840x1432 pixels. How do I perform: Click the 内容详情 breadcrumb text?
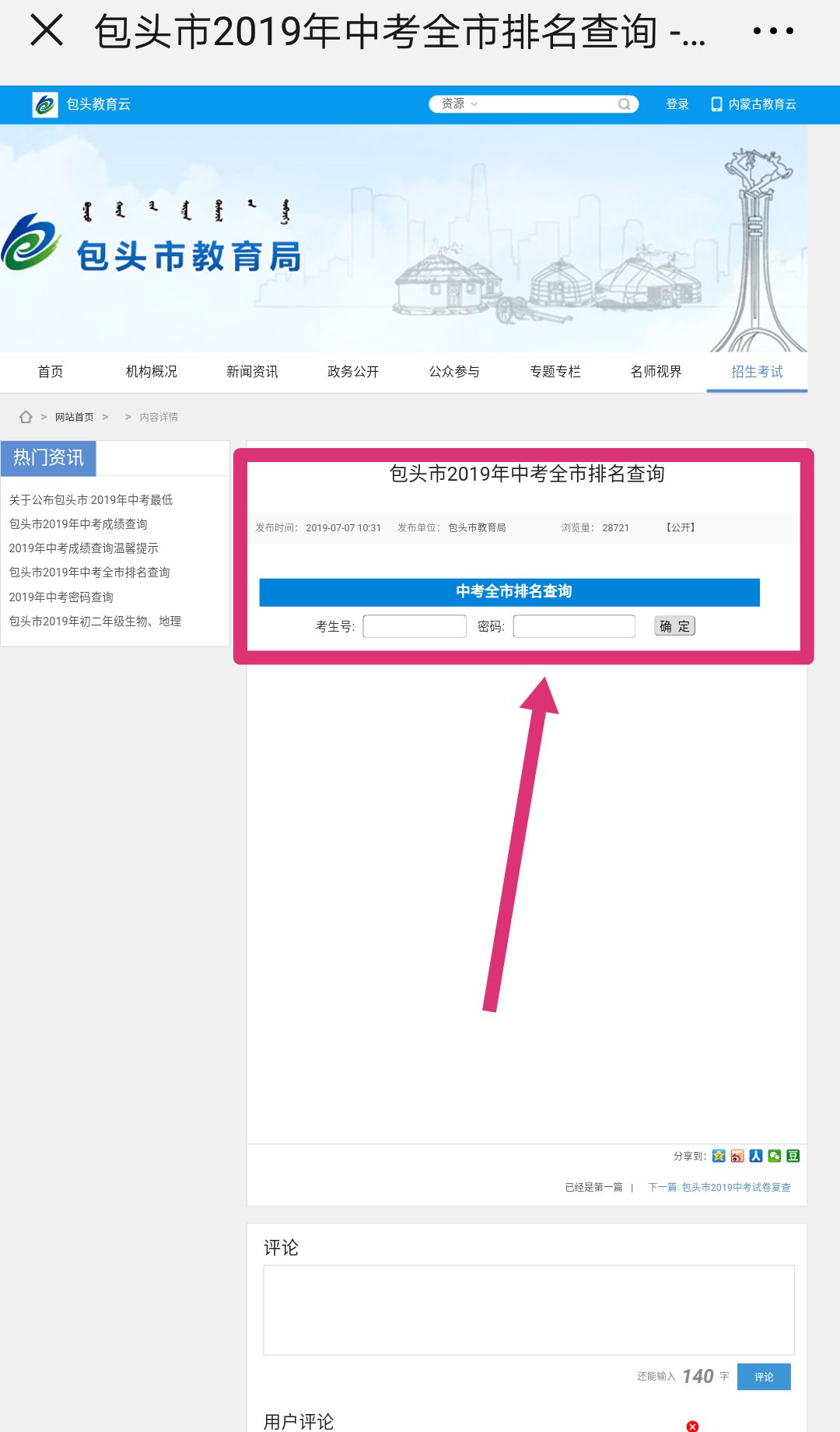159,418
